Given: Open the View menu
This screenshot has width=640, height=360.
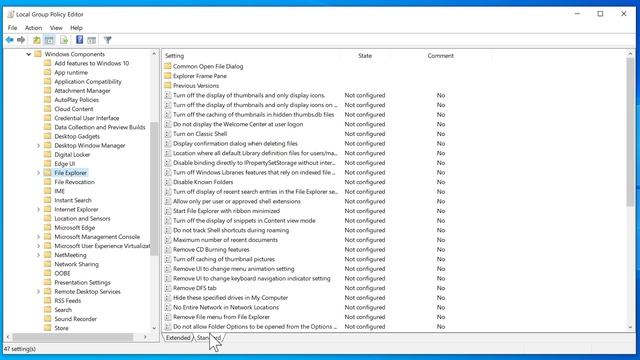Looking at the screenshot, I should (56, 28).
